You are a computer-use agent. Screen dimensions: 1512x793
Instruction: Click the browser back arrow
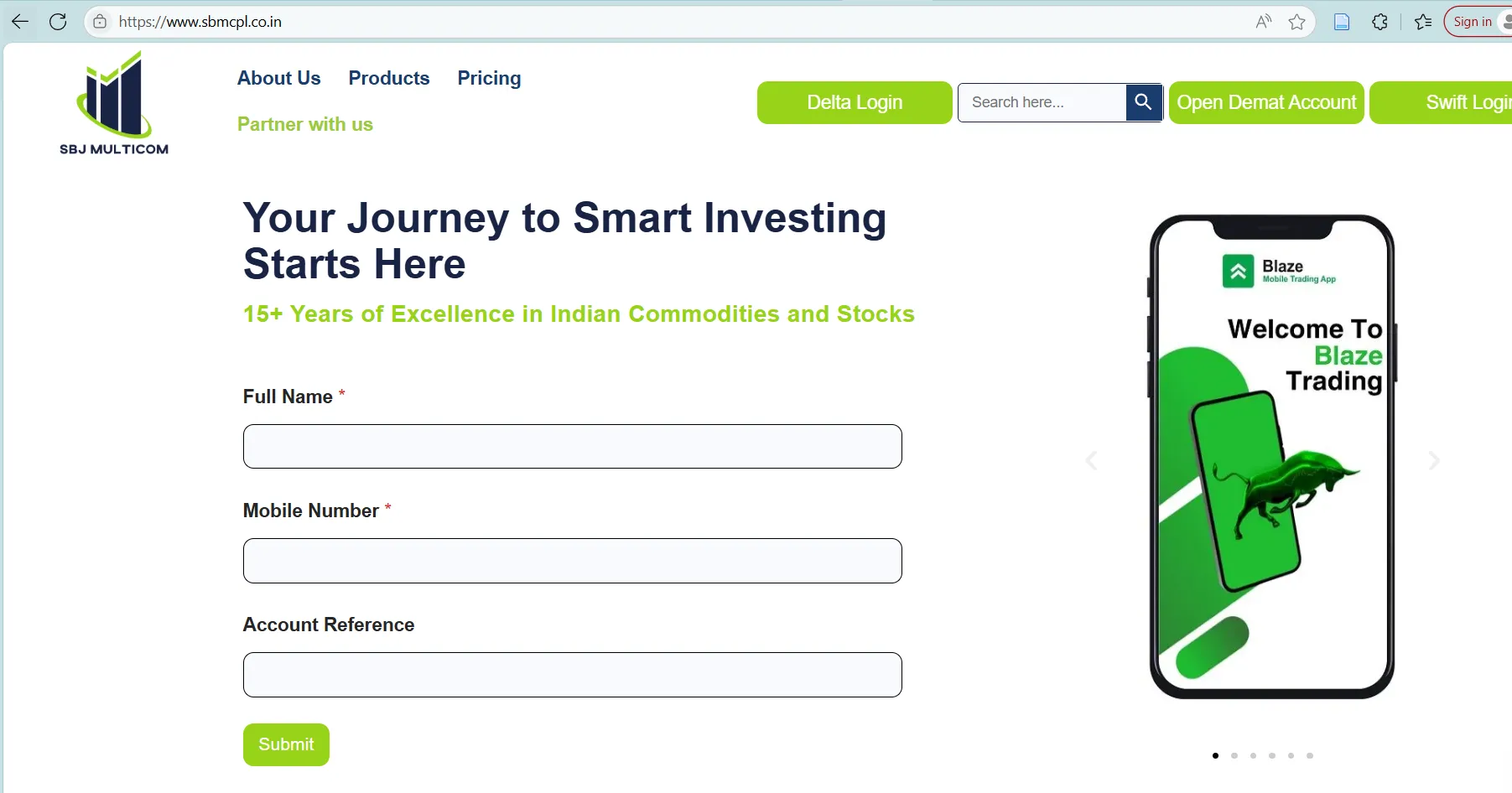tap(20, 22)
